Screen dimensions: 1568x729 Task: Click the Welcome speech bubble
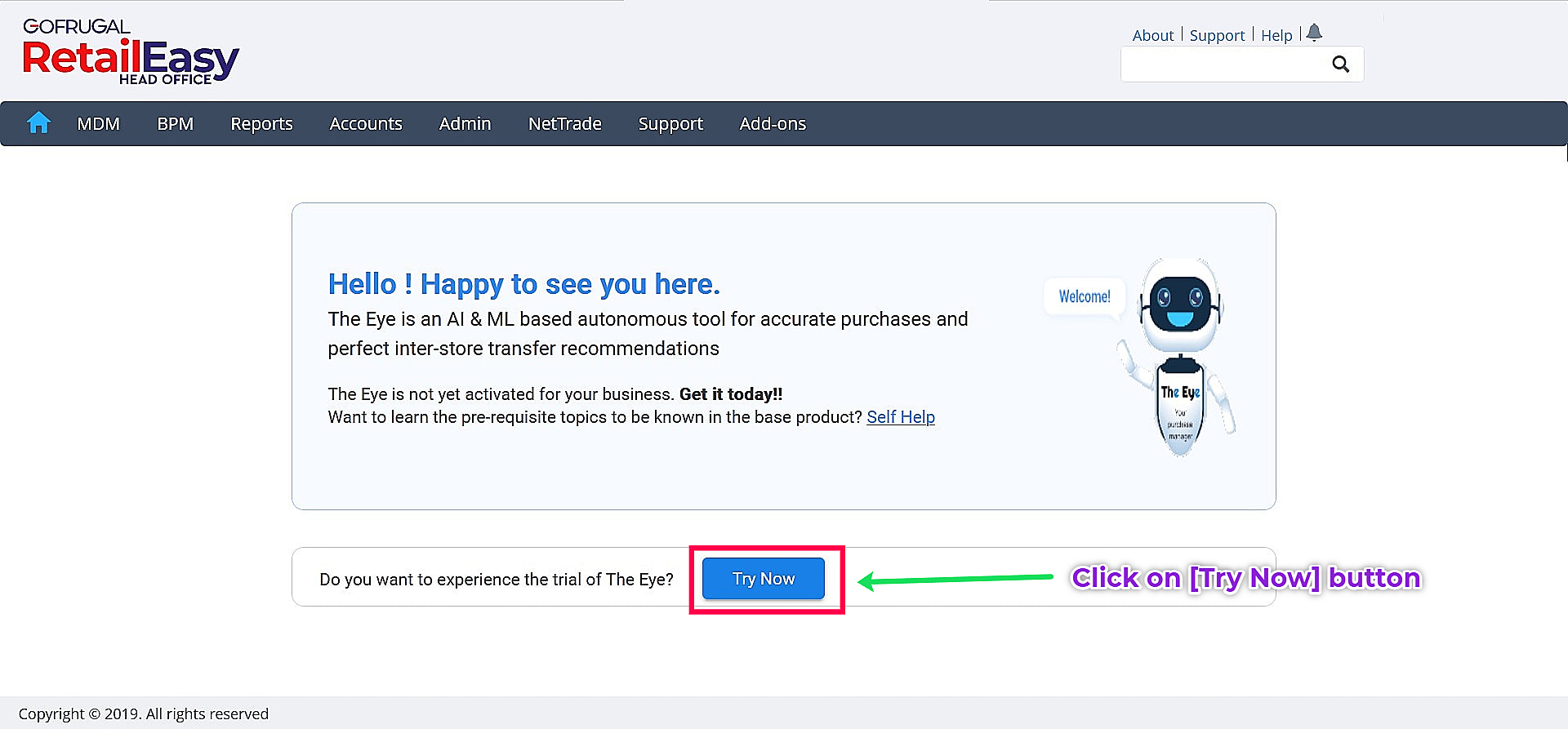(1085, 296)
